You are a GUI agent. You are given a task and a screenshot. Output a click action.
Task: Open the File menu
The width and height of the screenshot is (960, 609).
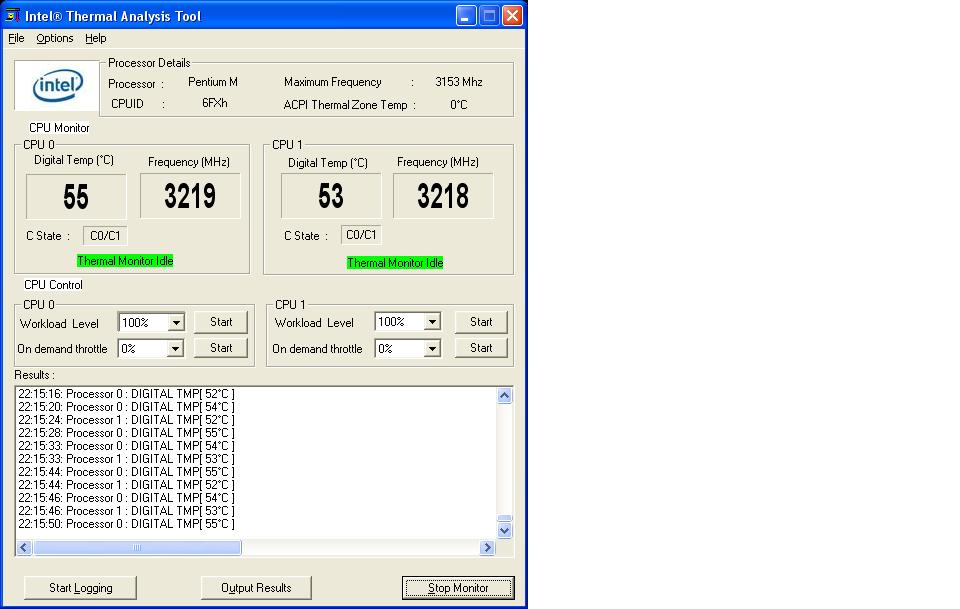pyautogui.click(x=16, y=38)
